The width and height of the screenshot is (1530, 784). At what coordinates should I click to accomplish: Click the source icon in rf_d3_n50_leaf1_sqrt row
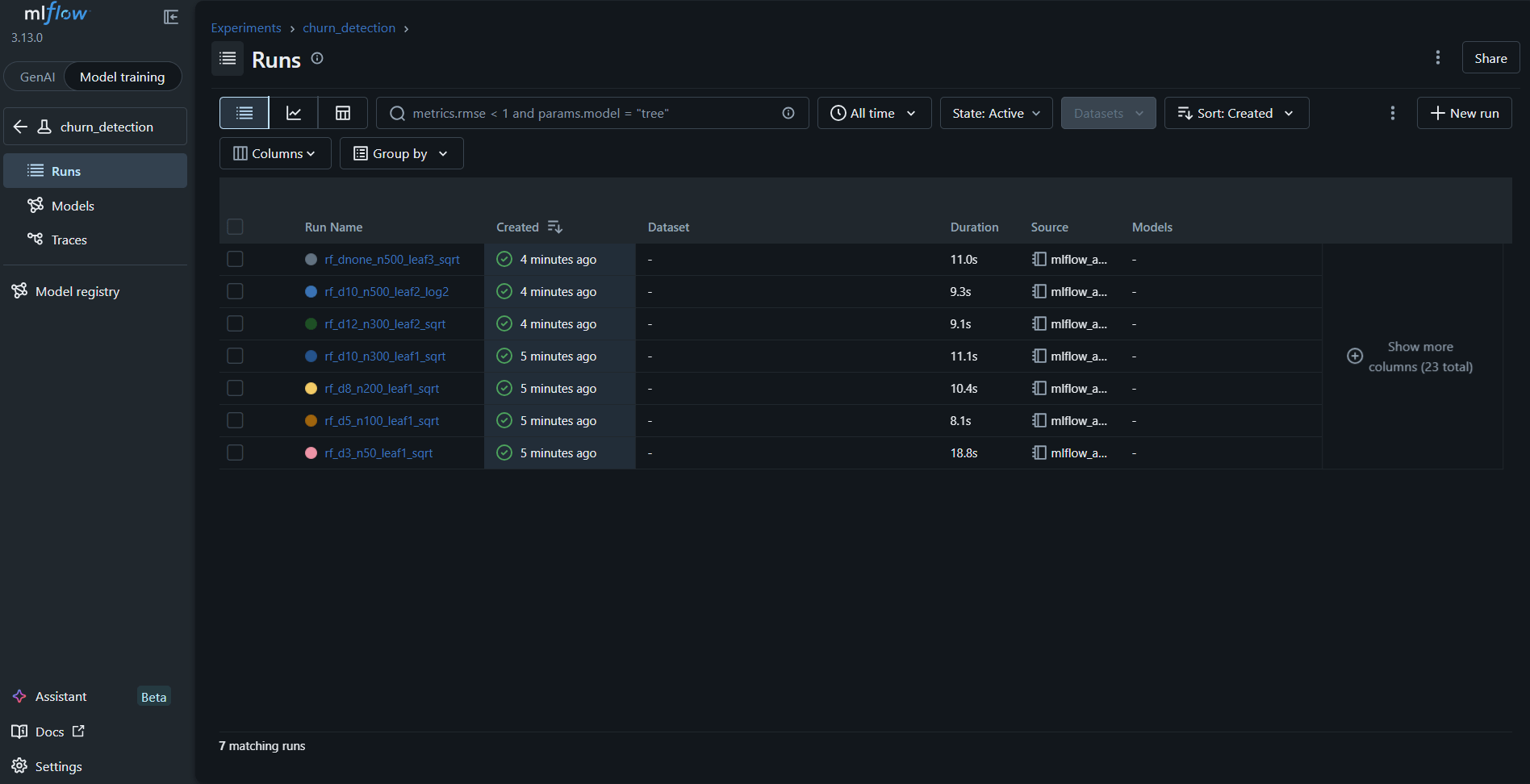(1039, 452)
